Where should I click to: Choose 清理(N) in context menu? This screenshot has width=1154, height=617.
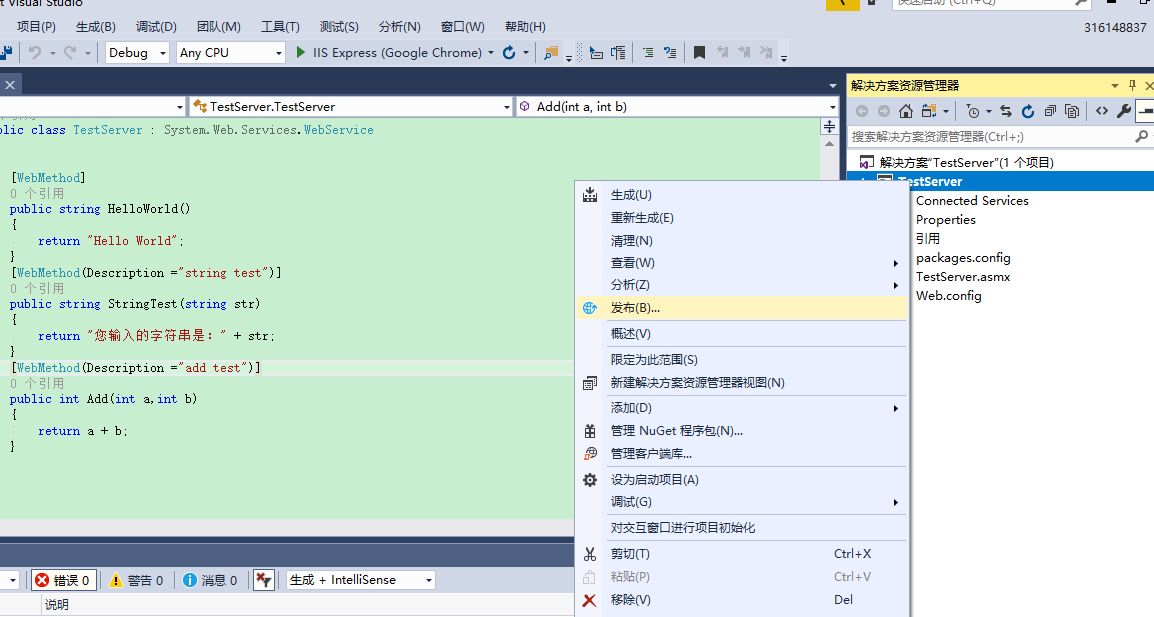point(741,241)
